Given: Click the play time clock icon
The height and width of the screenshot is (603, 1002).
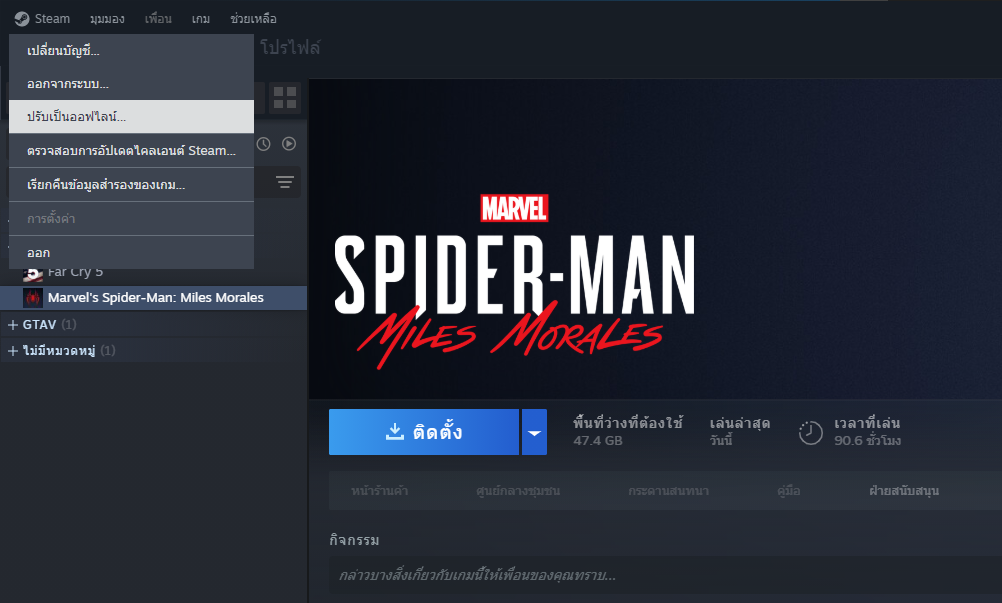Looking at the screenshot, I should (x=810, y=432).
